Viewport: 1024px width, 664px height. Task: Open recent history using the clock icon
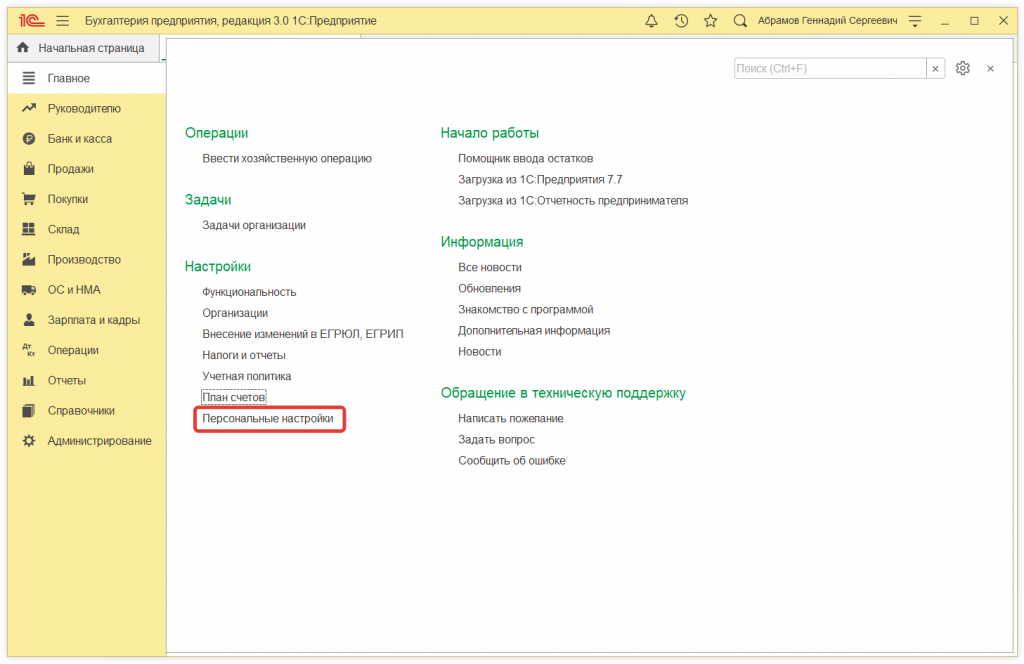(x=681, y=19)
